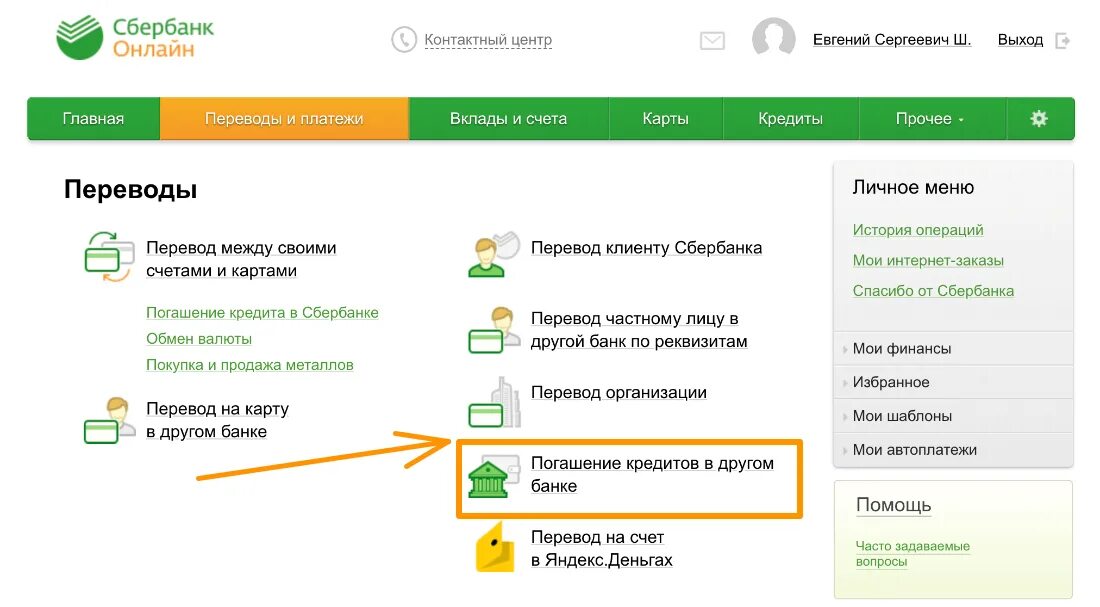Open the Главная tab
Viewport: 1100px width, 607px height.
pyautogui.click(x=93, y=119)
